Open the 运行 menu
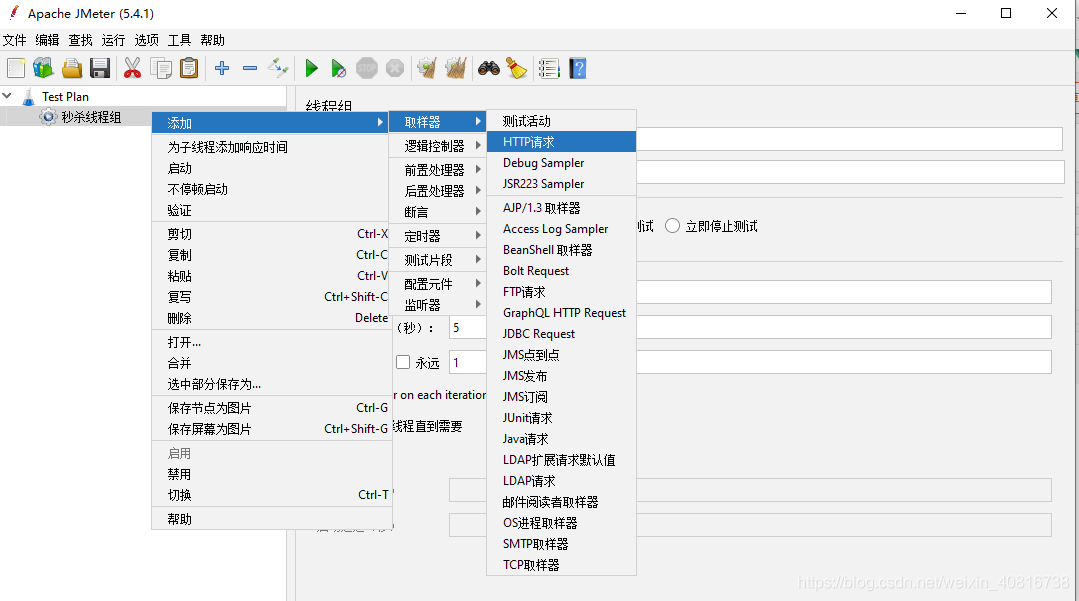The width and height of the screenshot is (1079, 601). coord(114,40)
